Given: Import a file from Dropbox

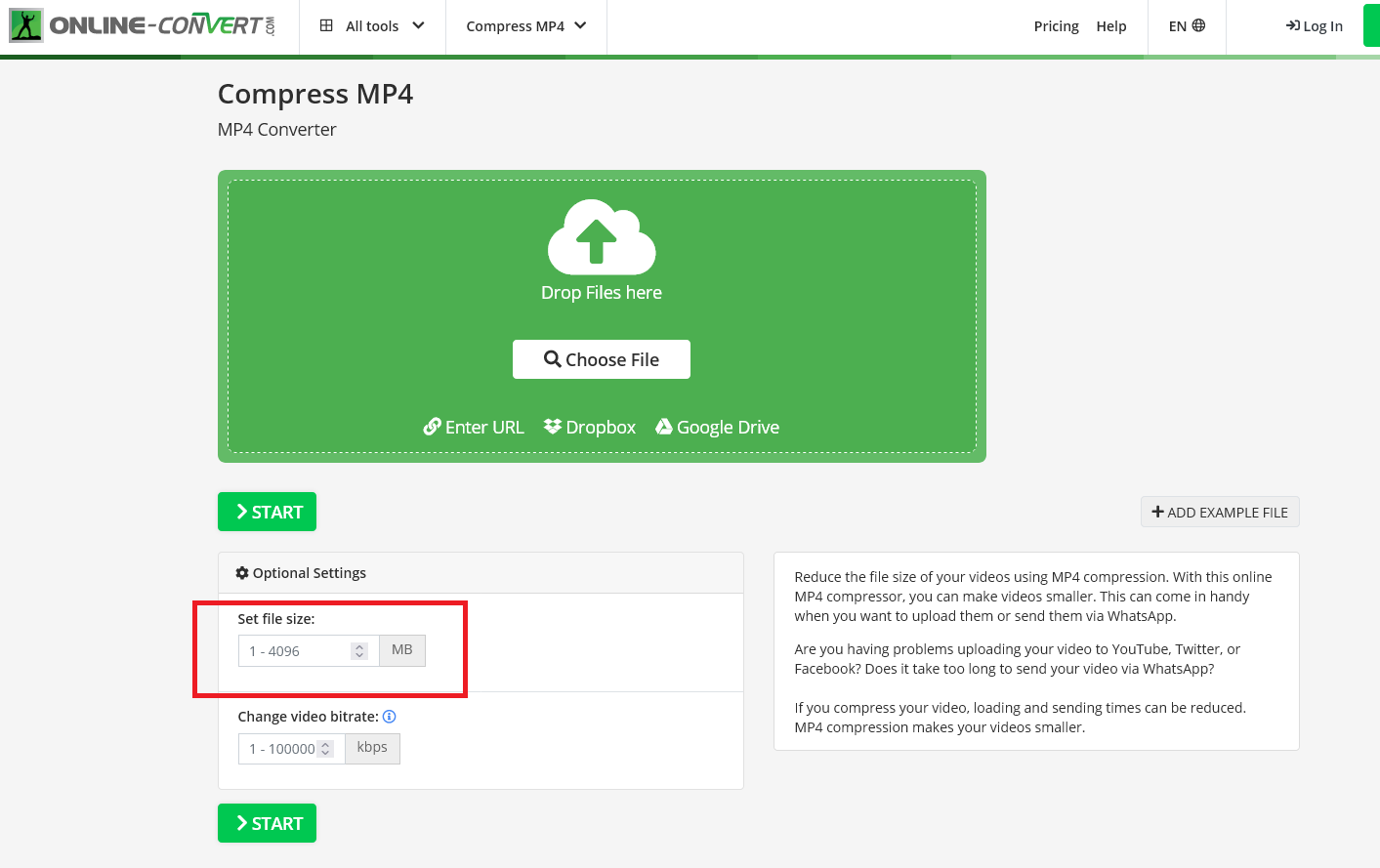Looking at the screenshot, I should [590, 427].
